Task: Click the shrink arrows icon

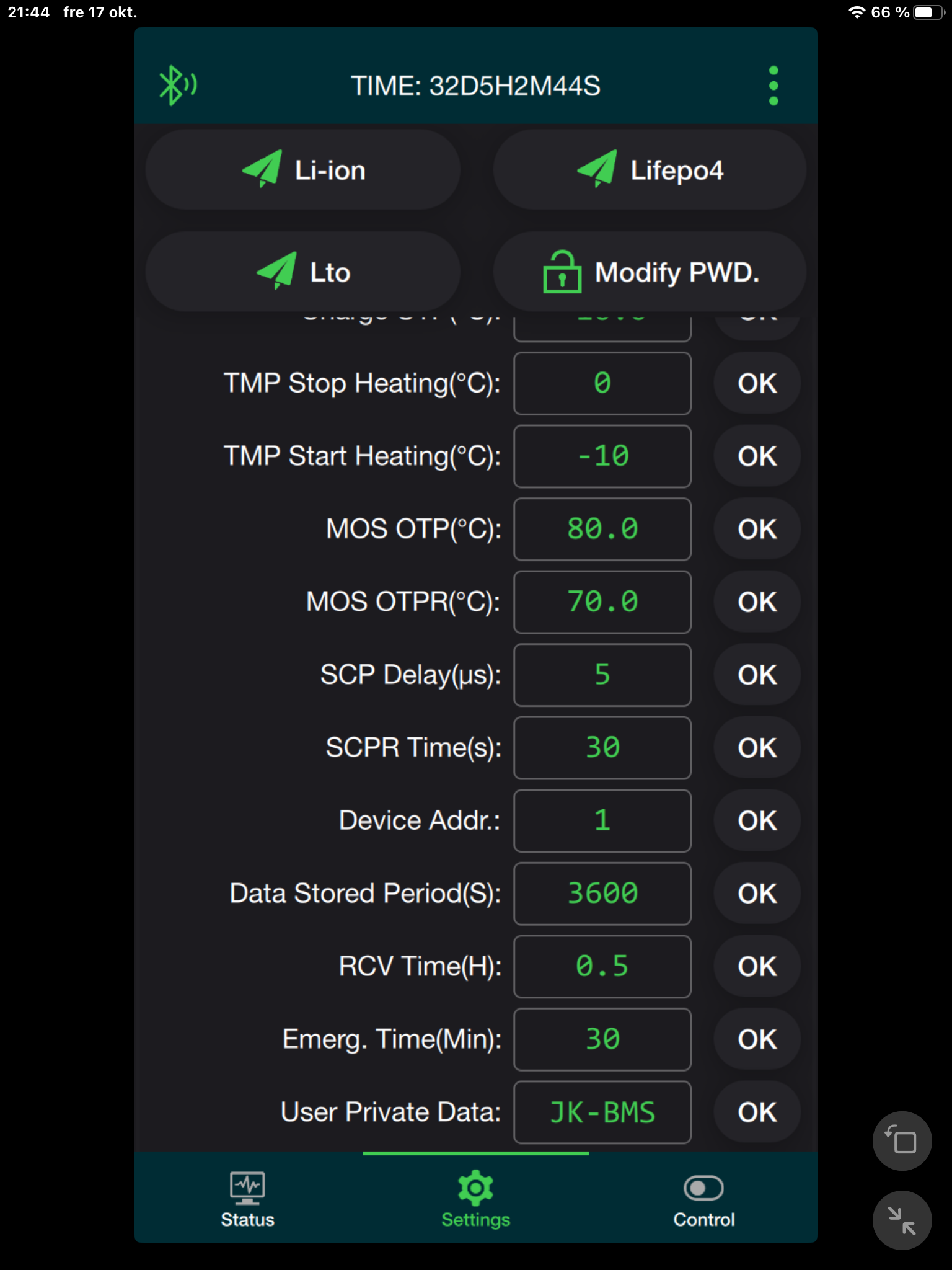Action: 902,1220
